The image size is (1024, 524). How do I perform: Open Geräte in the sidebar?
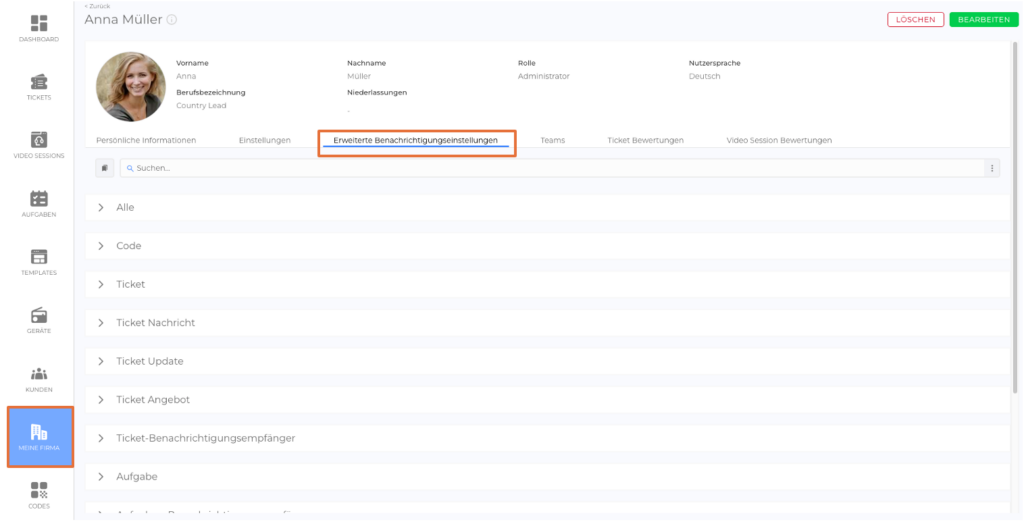tap(39, 316)
